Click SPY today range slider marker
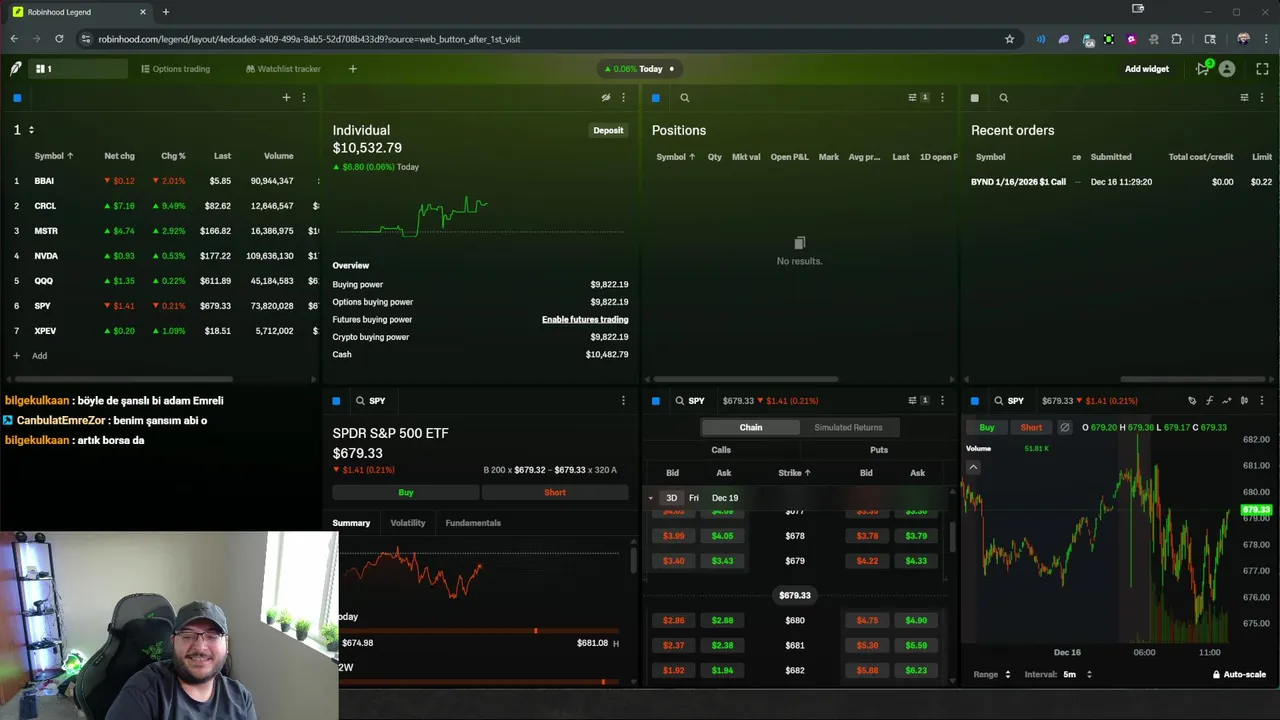This screenshot has height=720, width=1280. click(536, 631)
